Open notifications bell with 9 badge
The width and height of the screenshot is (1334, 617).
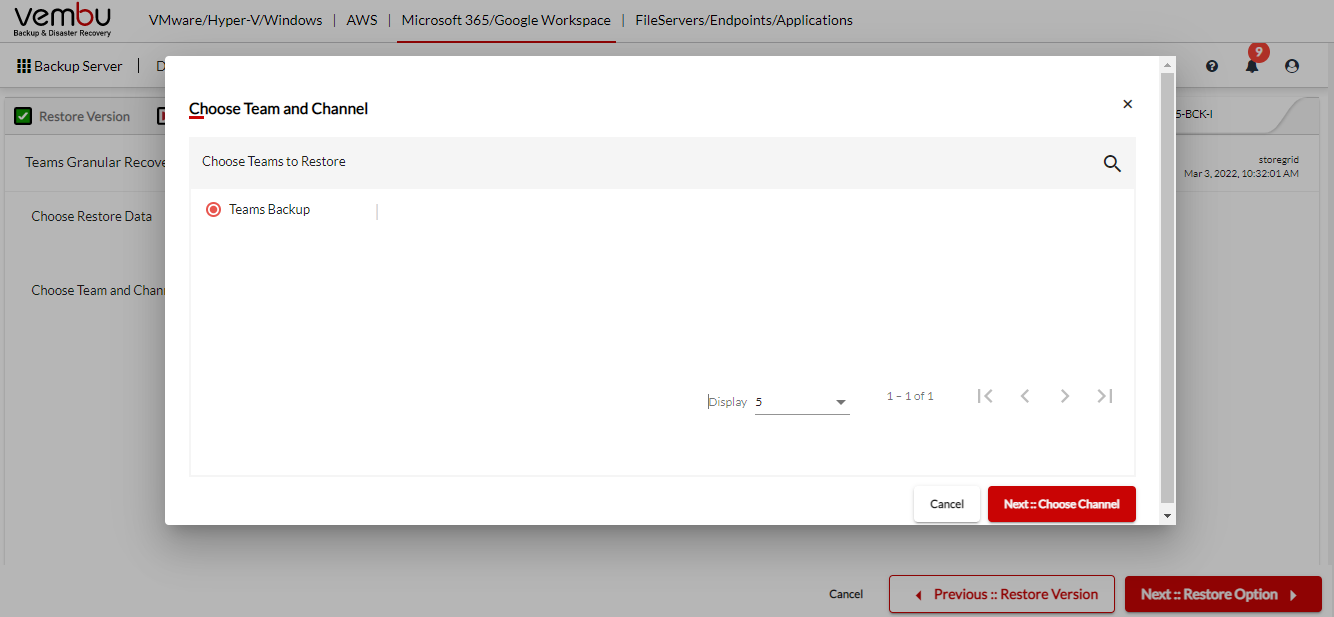(1252, 66)
